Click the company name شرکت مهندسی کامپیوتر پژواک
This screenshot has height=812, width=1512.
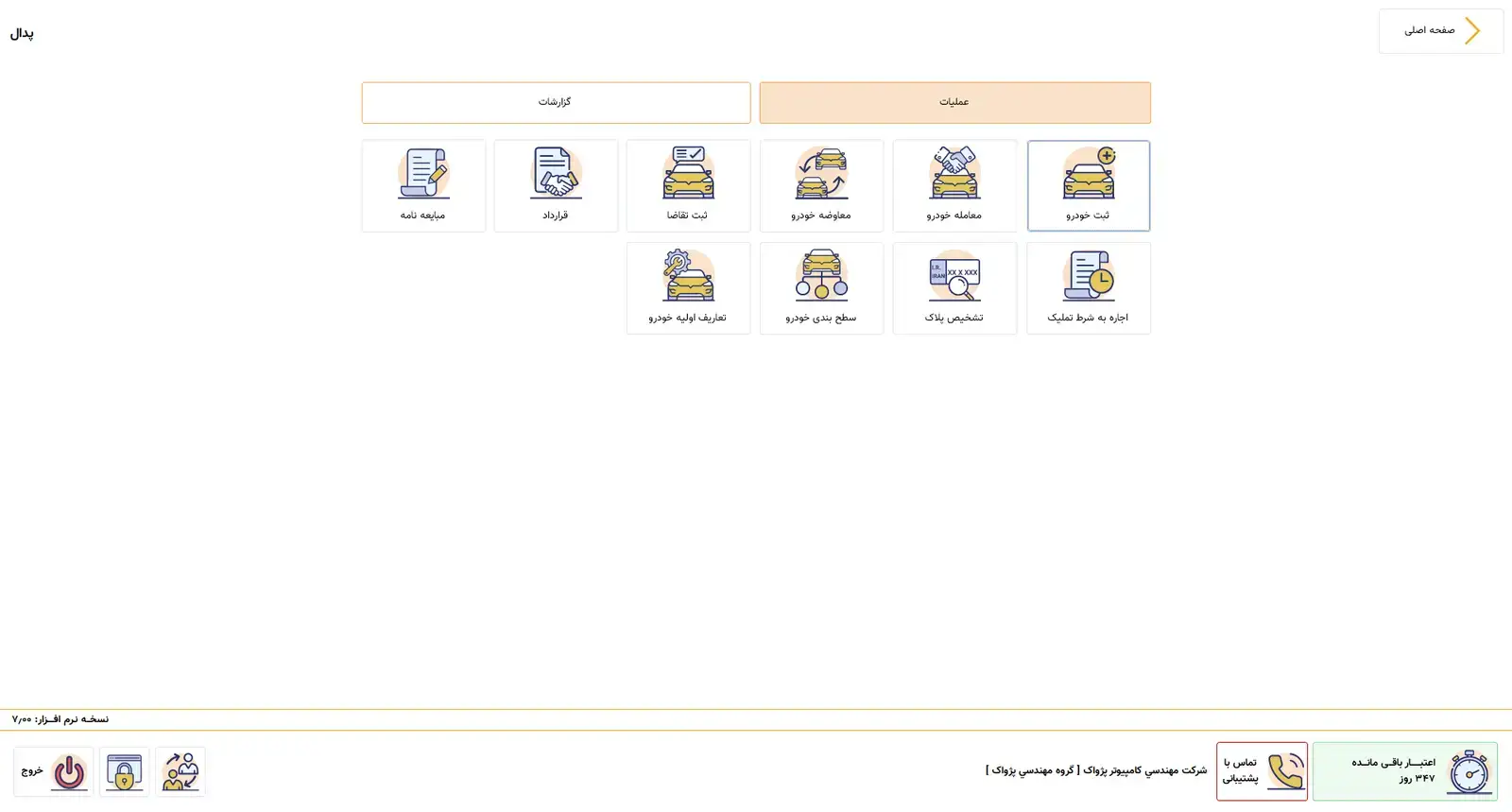point(1096,770)
